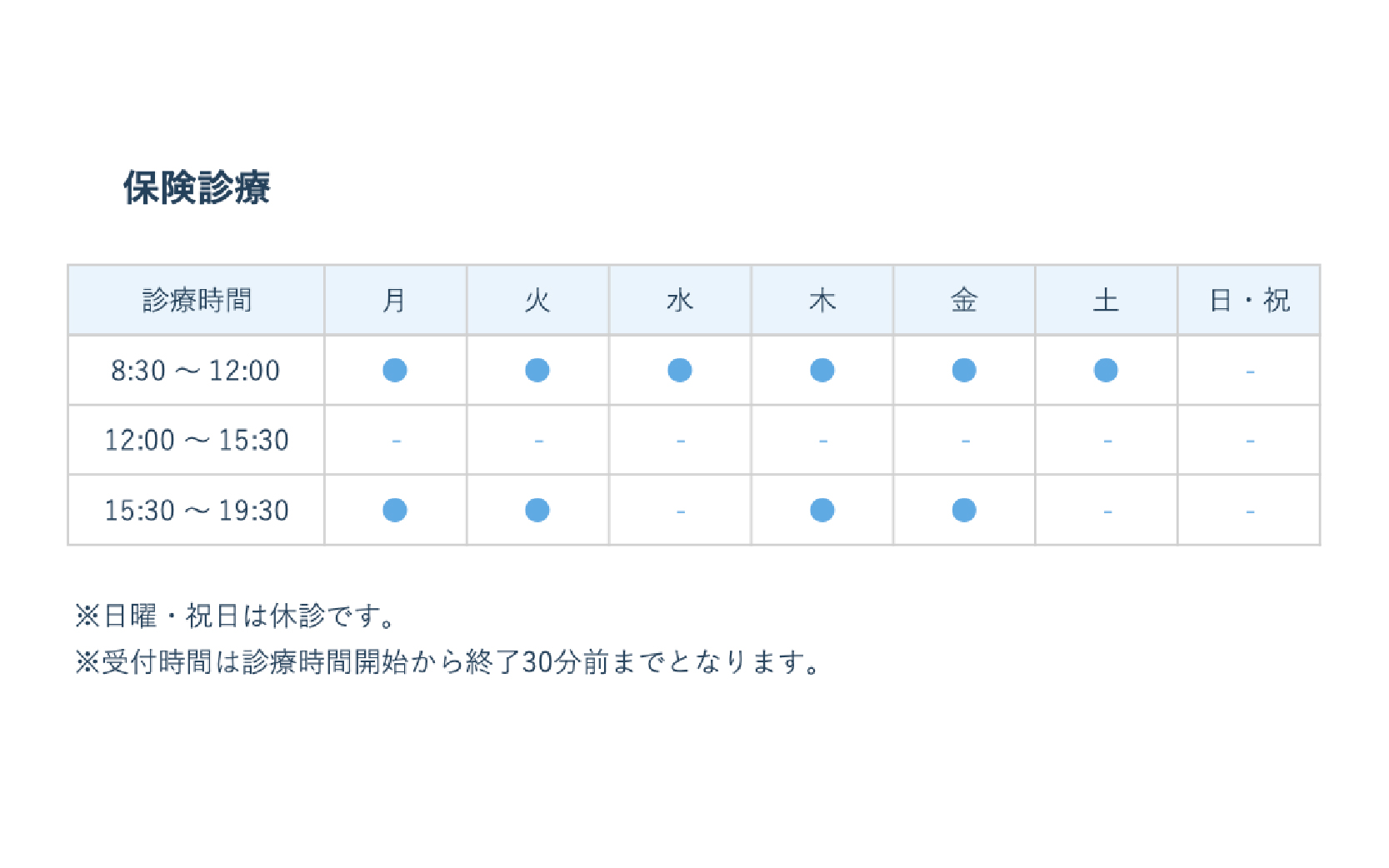The height and width of the screenshot is (868, 1389).
Task: Select the 月 column header
Action: point(395,300)
